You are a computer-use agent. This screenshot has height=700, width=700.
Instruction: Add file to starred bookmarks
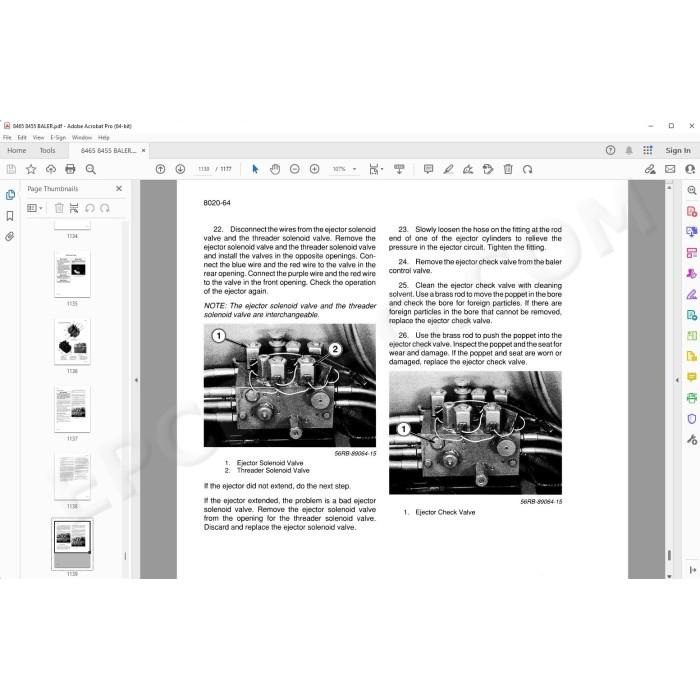[31, 169]
